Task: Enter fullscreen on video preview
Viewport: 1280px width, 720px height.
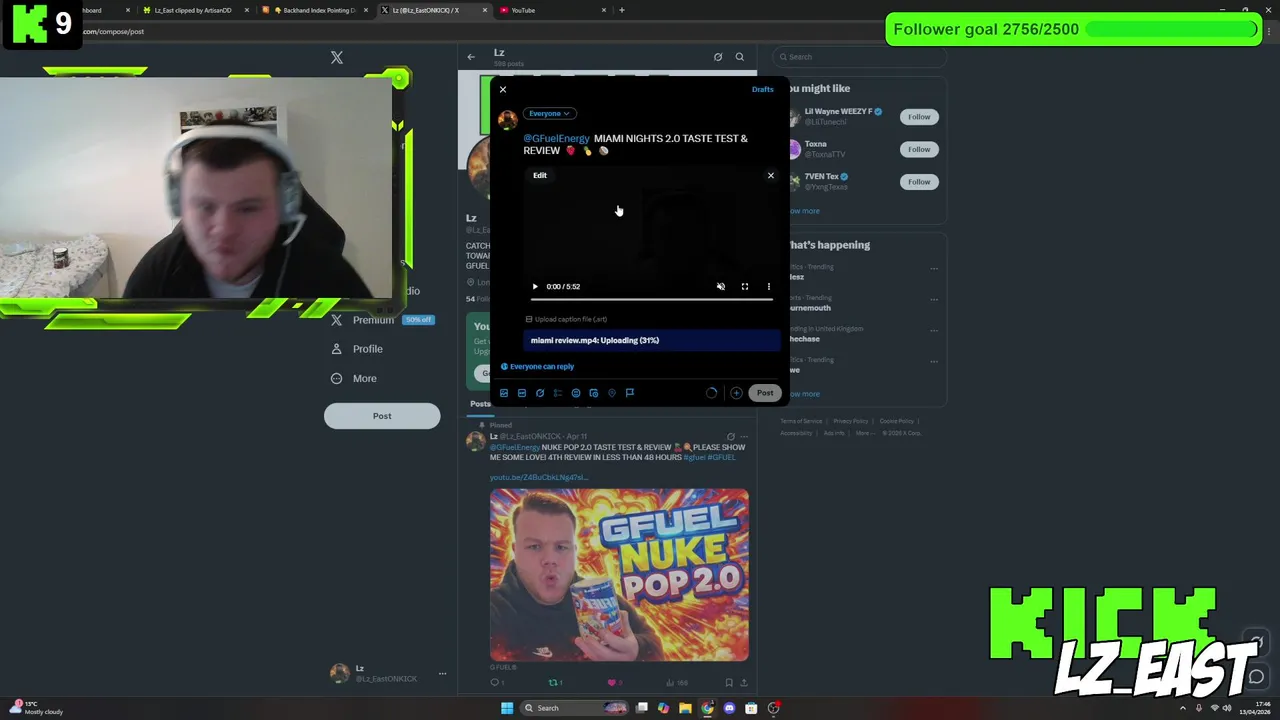Action: [x=744, y=287]
